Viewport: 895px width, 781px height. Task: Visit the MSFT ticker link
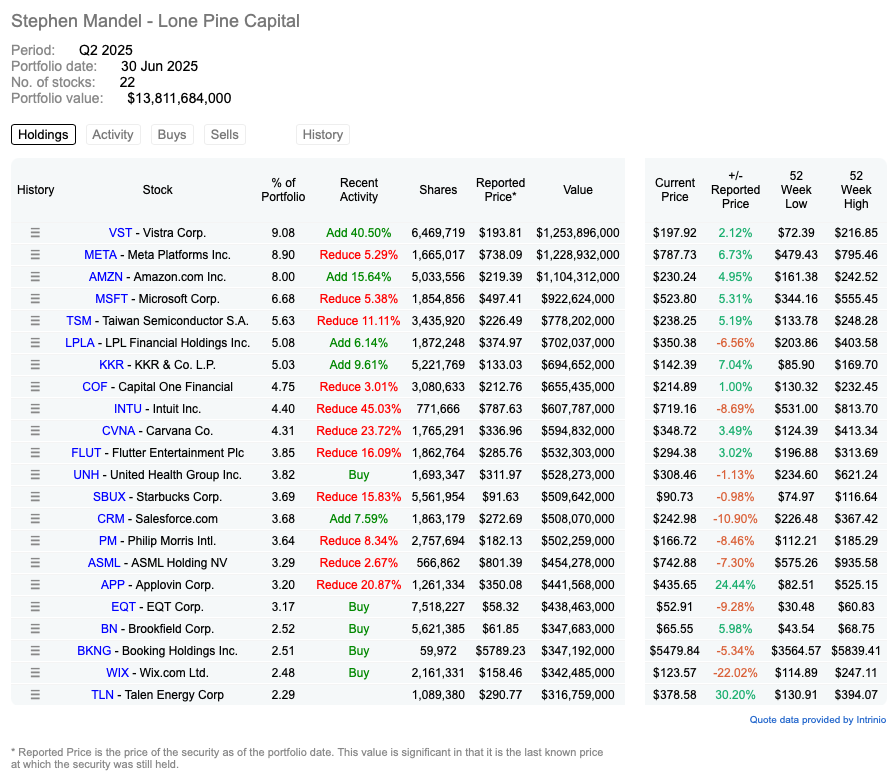click(111, 299)
